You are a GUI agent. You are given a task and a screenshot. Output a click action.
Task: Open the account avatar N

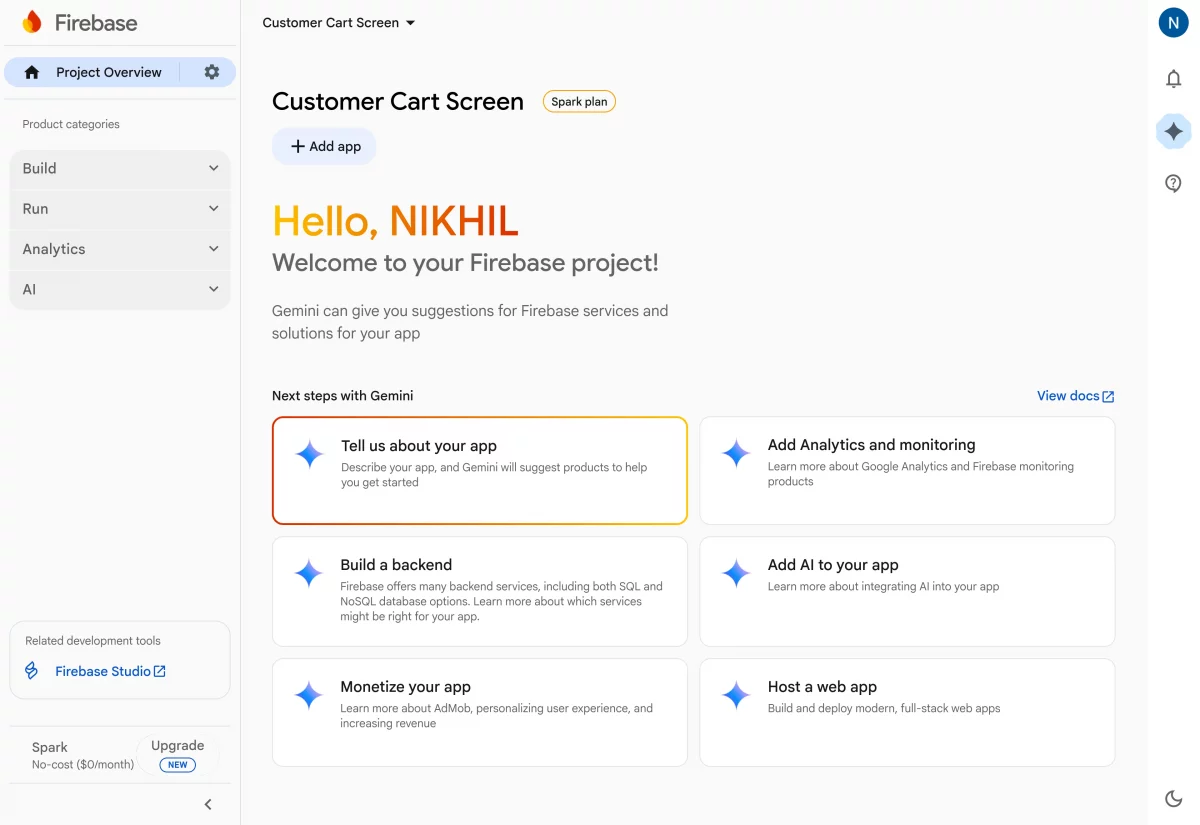click(x=1173, y=22)
